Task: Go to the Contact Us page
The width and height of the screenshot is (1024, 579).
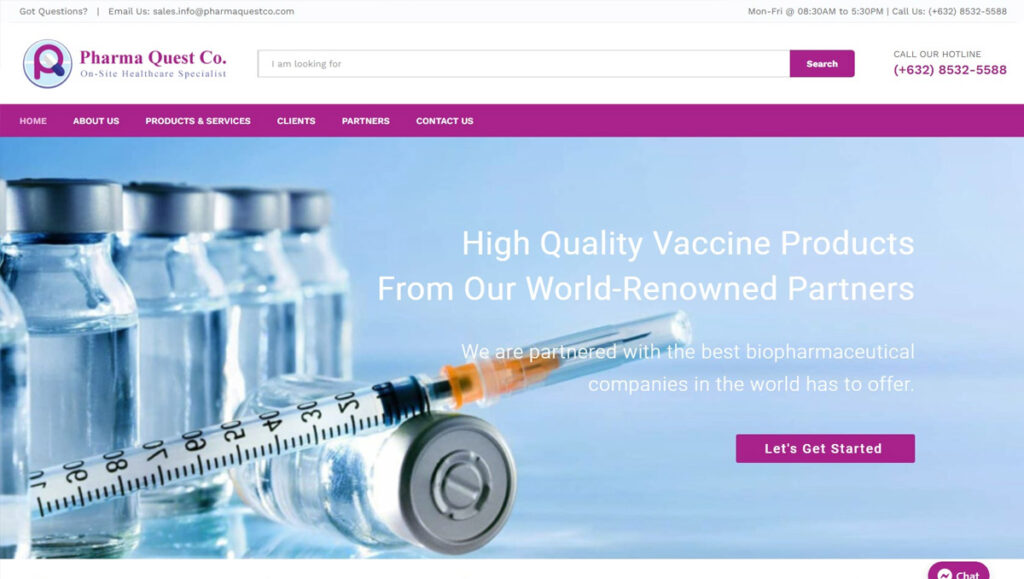Action: point(445,121)
